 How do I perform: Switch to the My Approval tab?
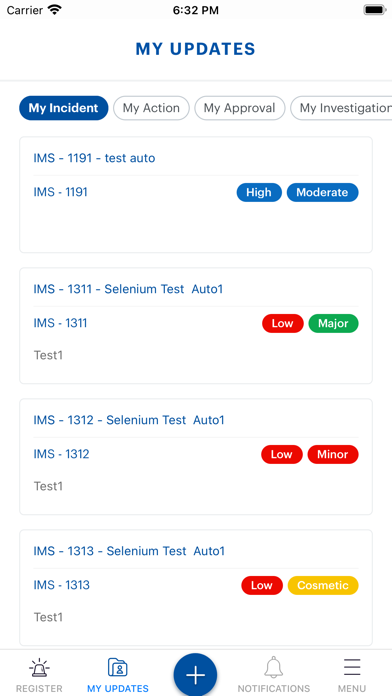click(x=240, y=108)
